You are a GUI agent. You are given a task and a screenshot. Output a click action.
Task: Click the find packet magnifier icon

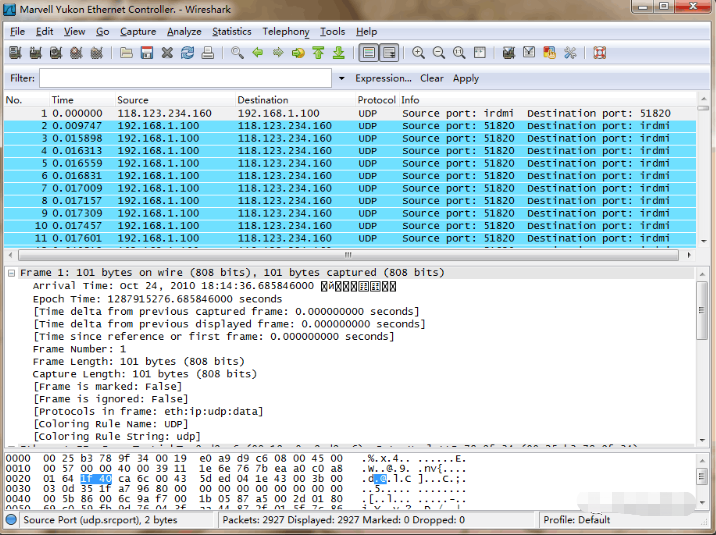[237, 53]
